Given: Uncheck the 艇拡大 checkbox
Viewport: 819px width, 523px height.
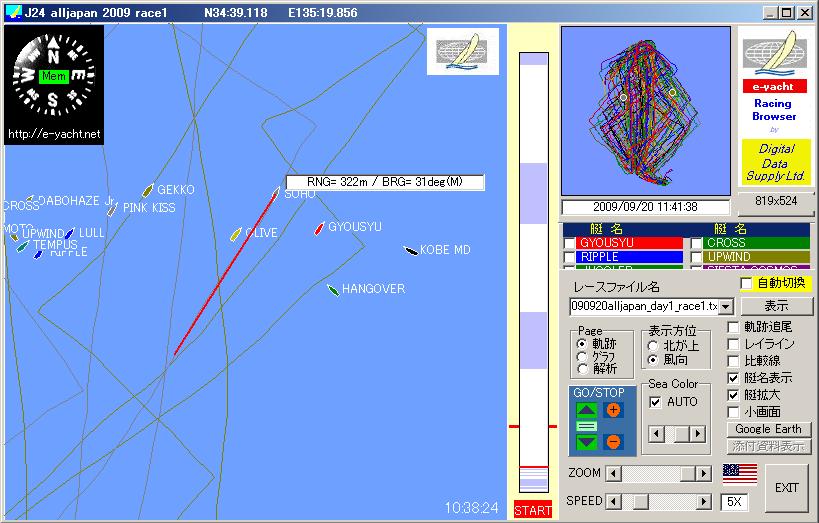Looking at the screenshot, I should [733, 396].
